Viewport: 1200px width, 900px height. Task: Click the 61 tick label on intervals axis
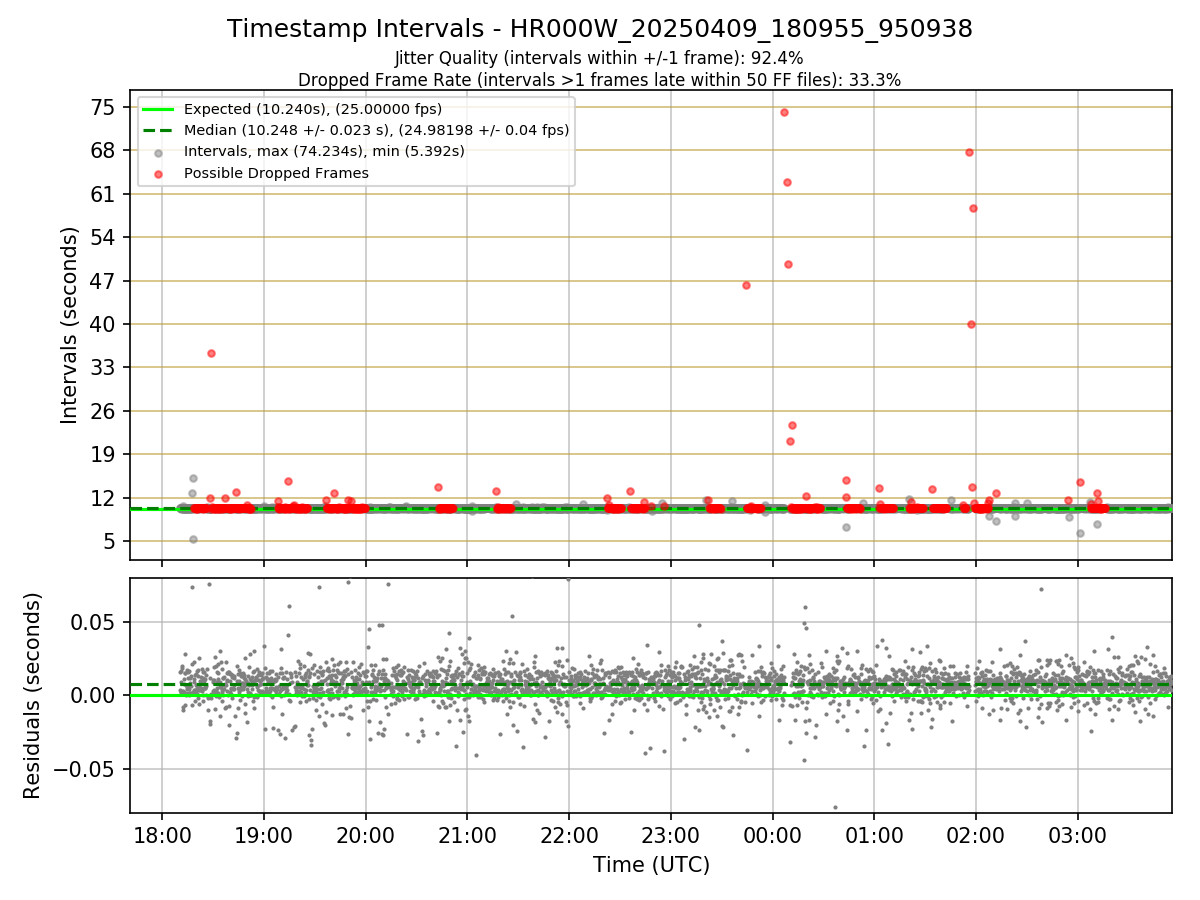pyautogui.click(x=104, y=194)
